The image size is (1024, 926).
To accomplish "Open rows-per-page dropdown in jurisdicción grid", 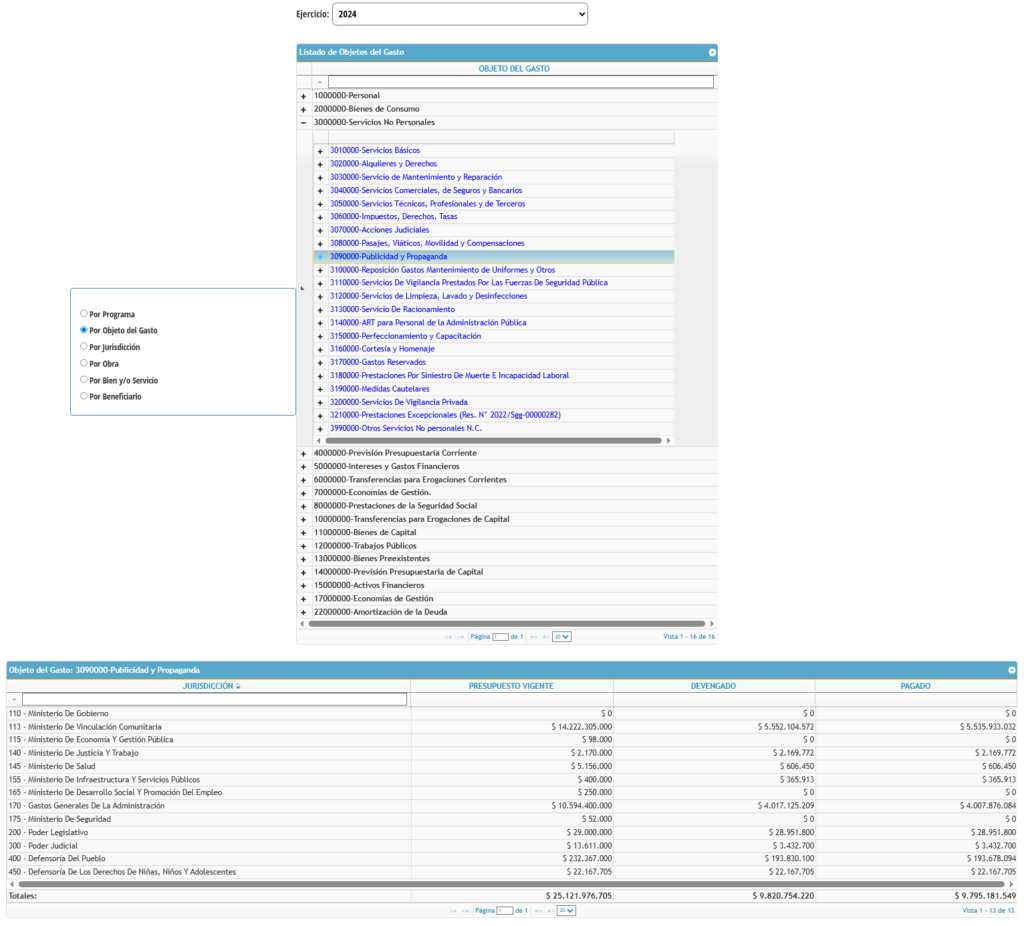I will click(566, 911).
